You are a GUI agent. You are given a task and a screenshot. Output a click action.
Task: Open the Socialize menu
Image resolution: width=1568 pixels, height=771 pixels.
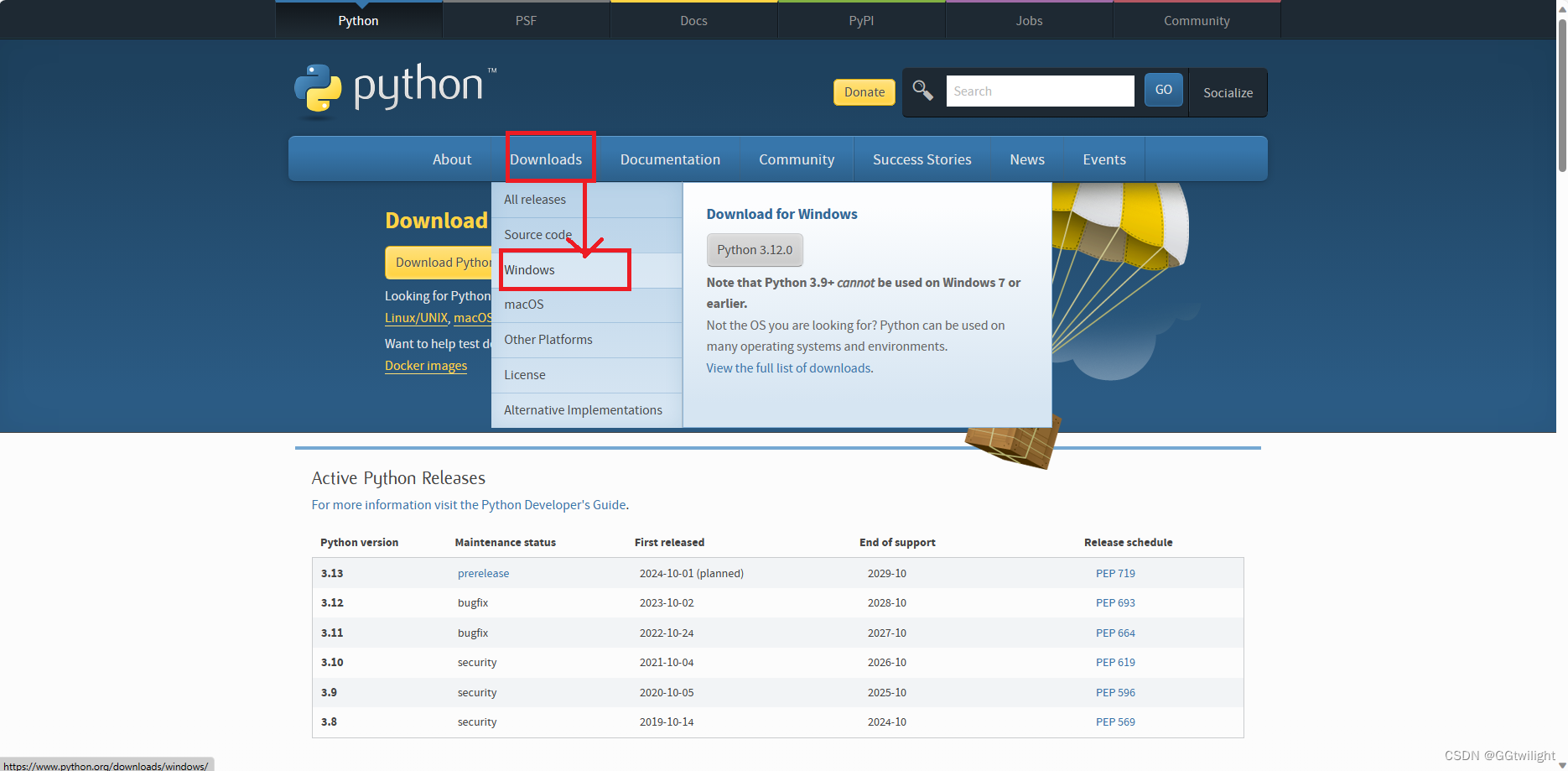pyautogui.click(x=1228, y=92)
